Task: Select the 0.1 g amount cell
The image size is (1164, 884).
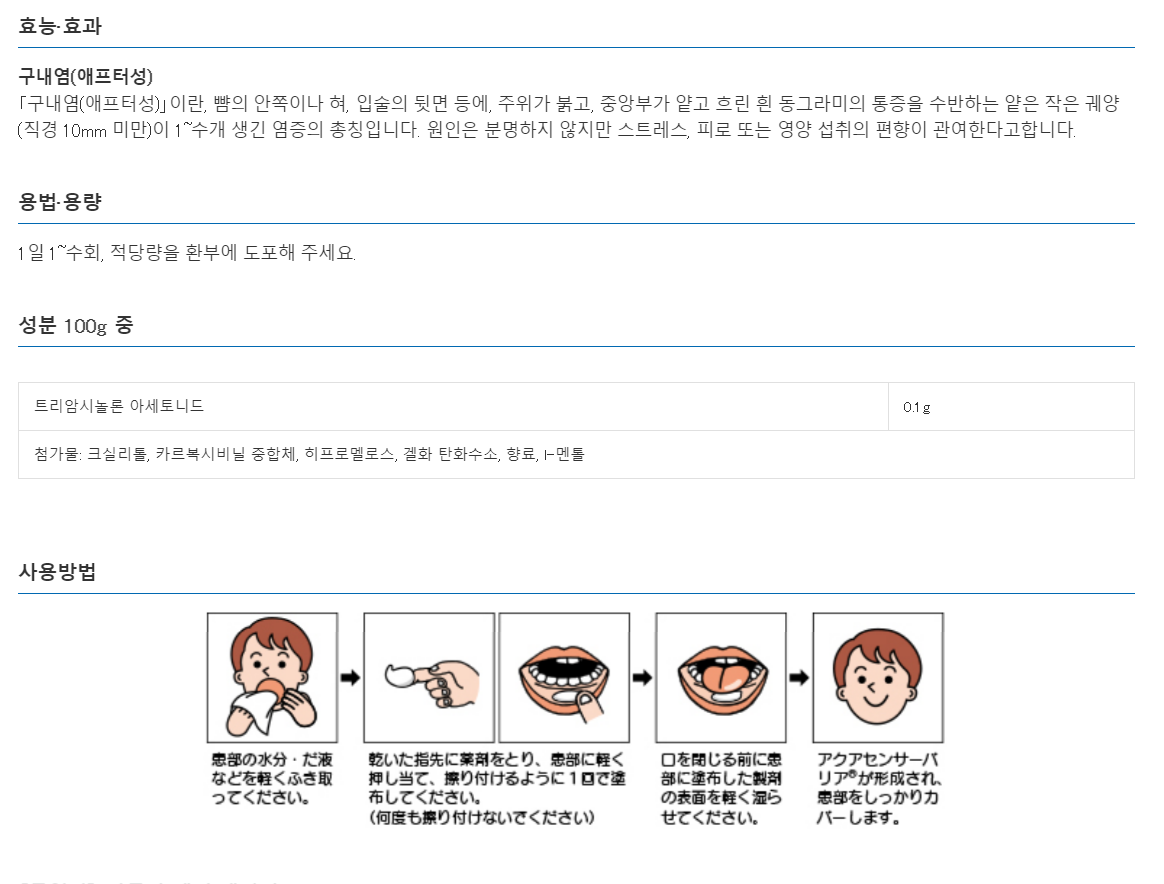Action: click(x=917, y=407)
